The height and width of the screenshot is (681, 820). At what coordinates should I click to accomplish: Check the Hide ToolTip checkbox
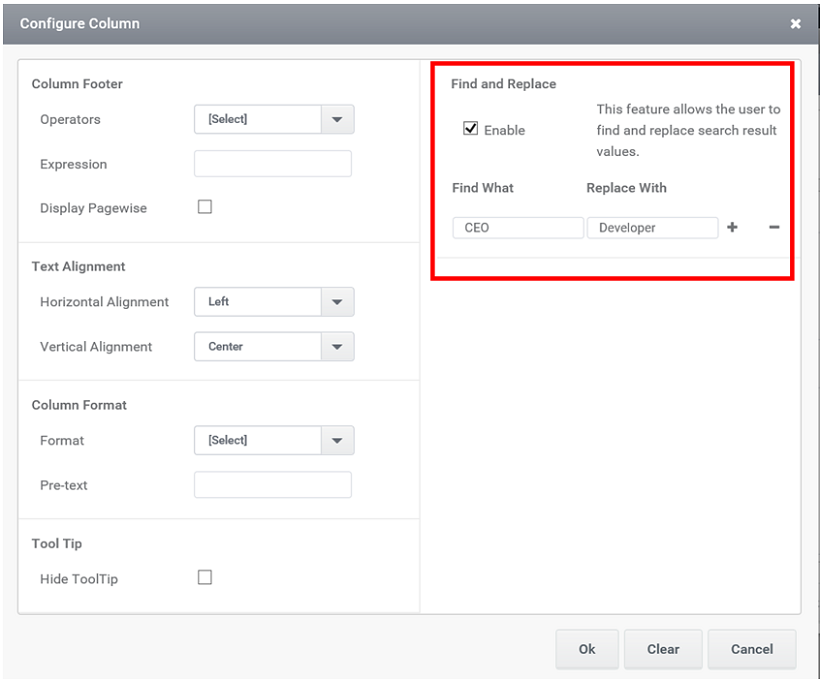[x=205, y=577]
